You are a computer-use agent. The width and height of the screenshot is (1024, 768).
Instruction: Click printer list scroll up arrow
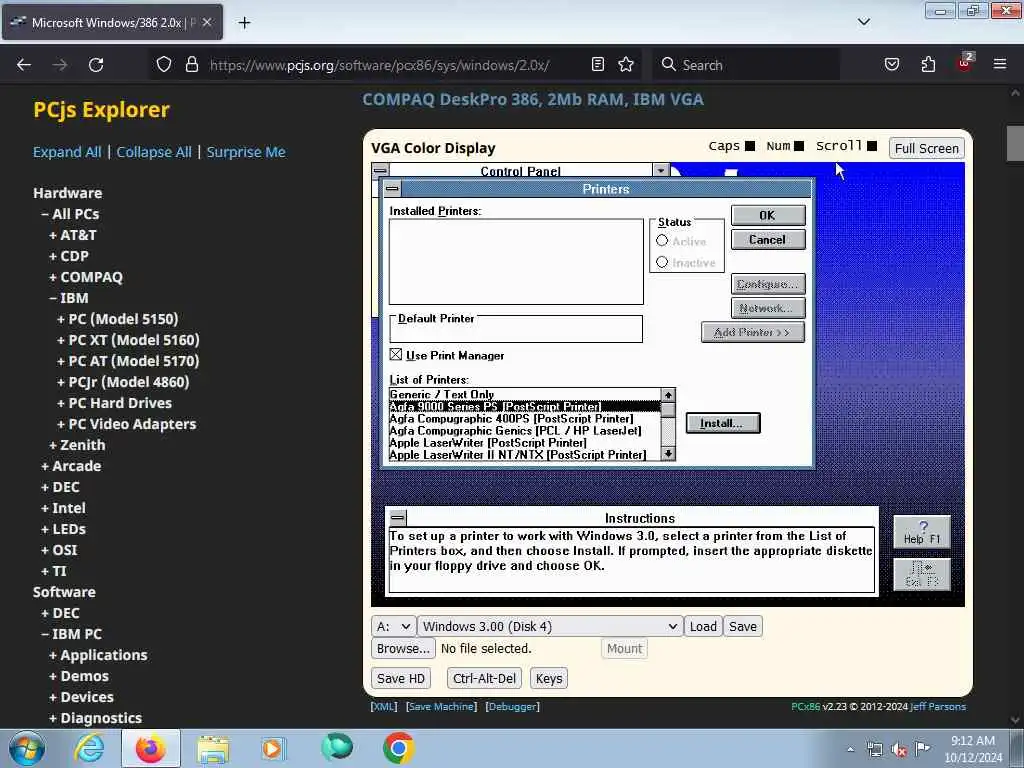[668, 394]
